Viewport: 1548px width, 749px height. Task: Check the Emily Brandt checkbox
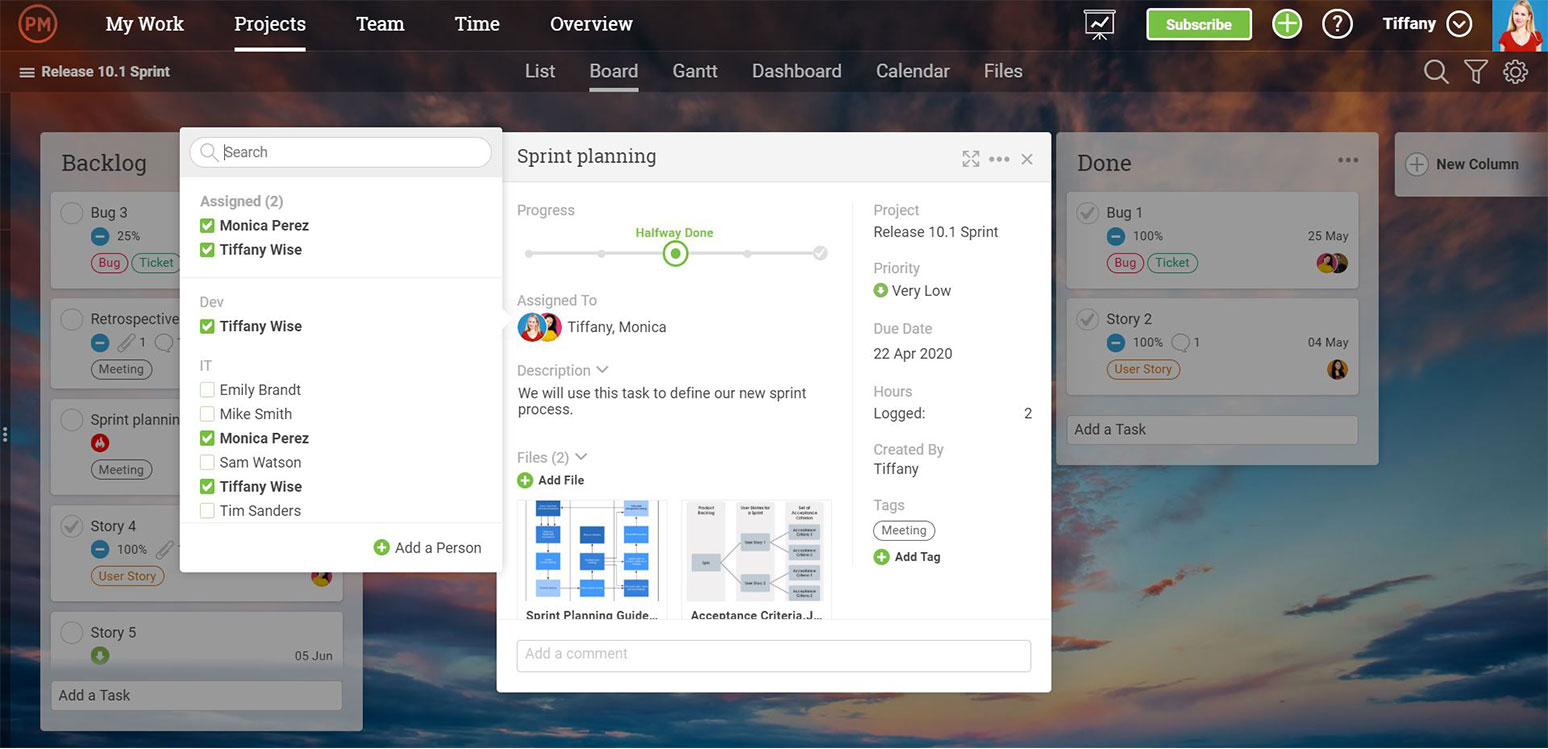(207, 390)
